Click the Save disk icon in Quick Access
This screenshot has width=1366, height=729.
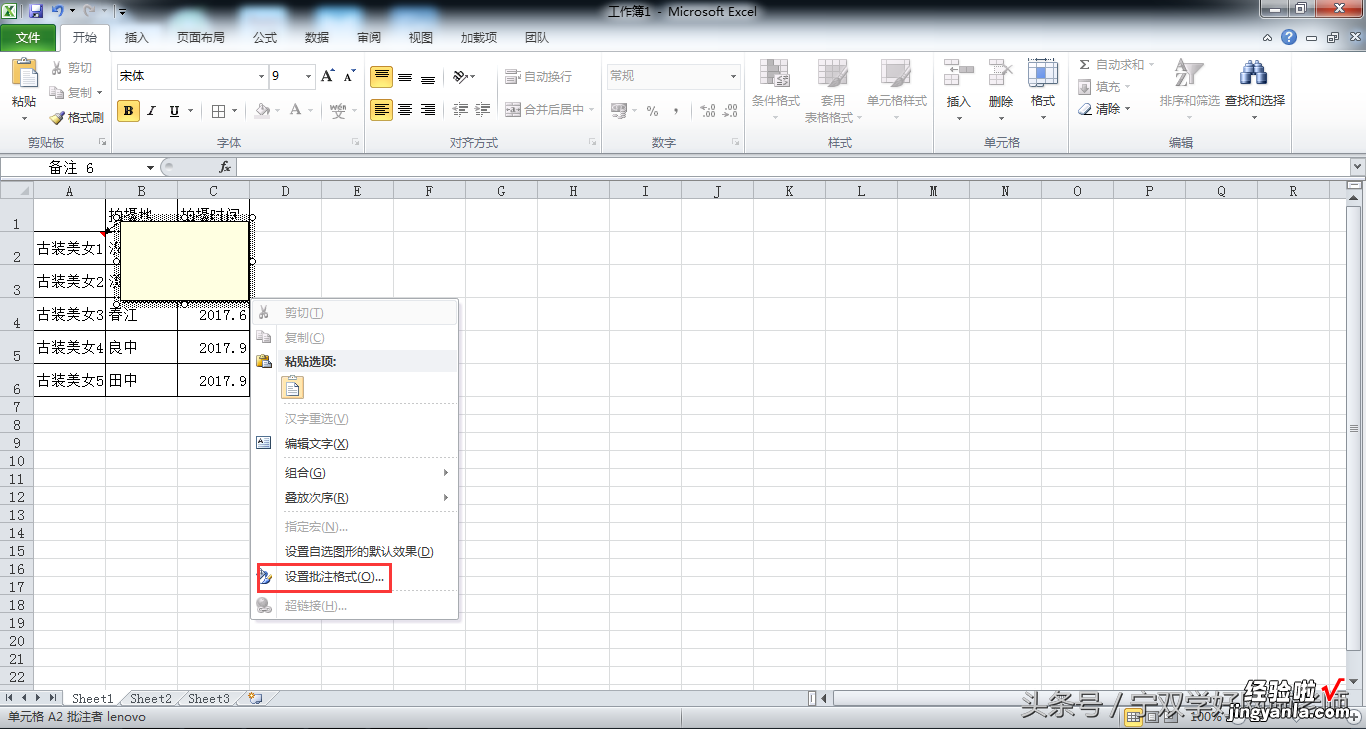click(36, 11)
